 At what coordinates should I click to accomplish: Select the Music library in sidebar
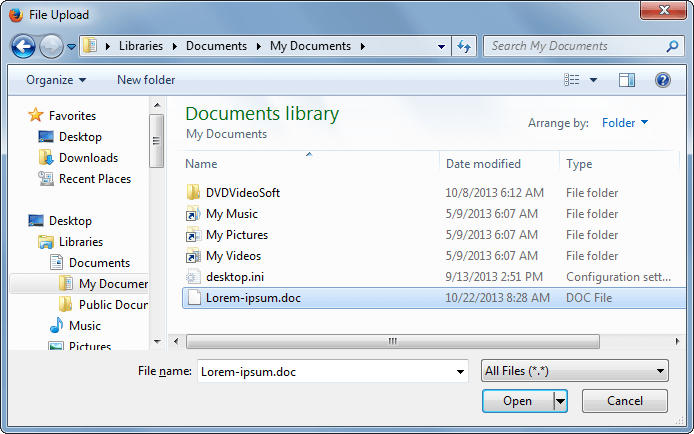click(84, 326)
